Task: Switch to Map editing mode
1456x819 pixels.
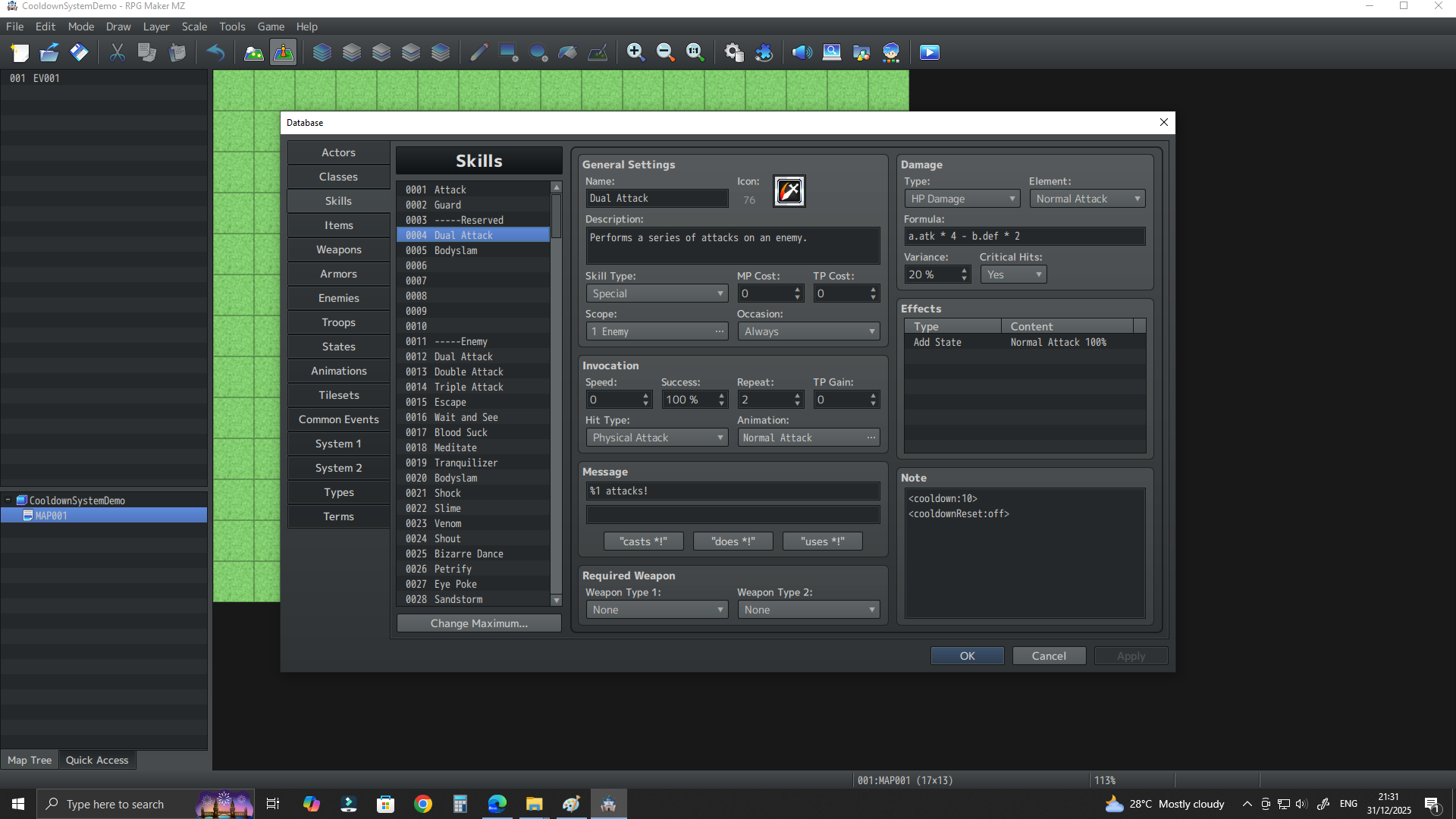Action: (253, 52)
